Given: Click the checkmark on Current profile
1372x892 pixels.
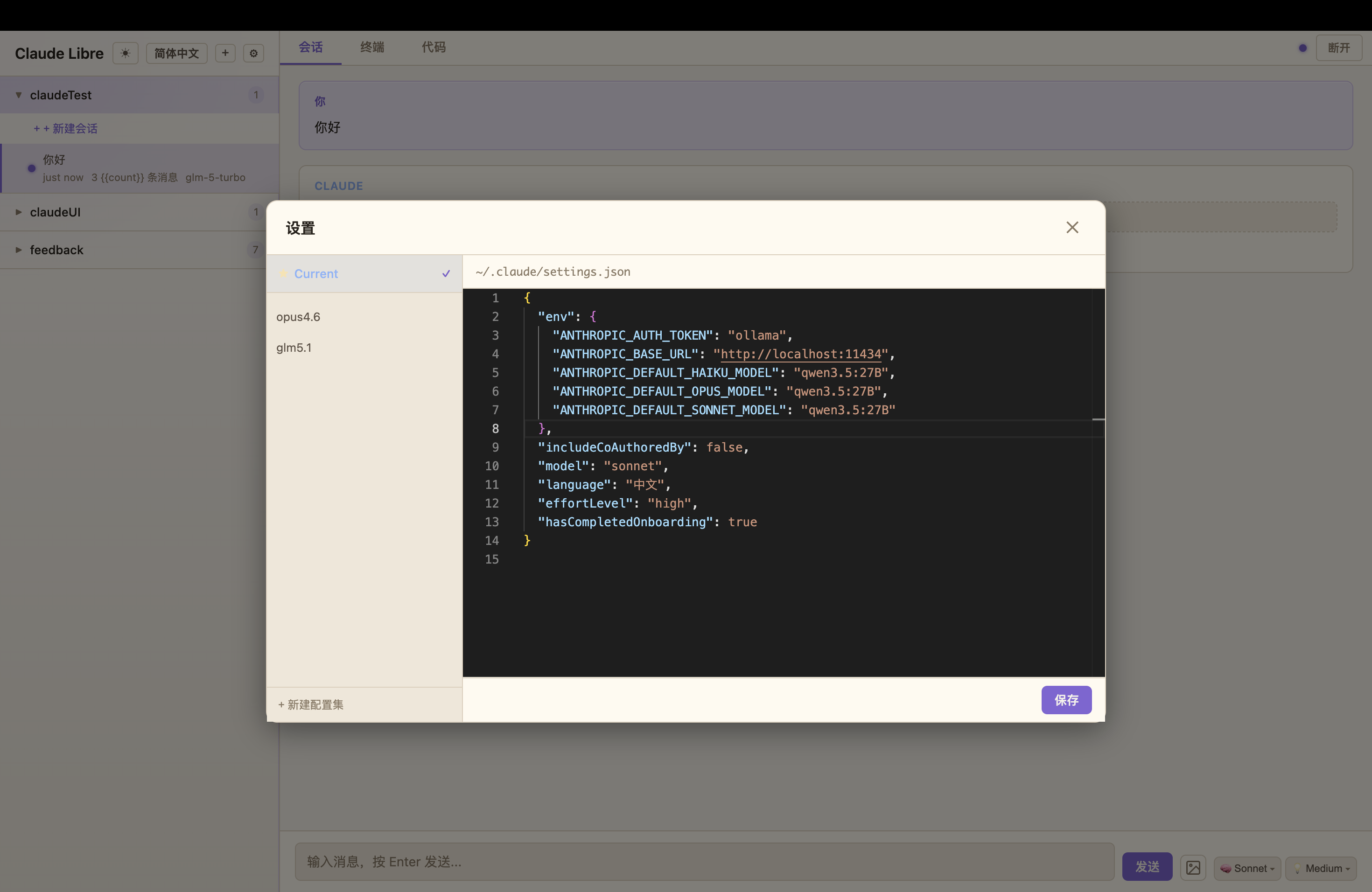Looking at the screenshot, I should [446, 274].
